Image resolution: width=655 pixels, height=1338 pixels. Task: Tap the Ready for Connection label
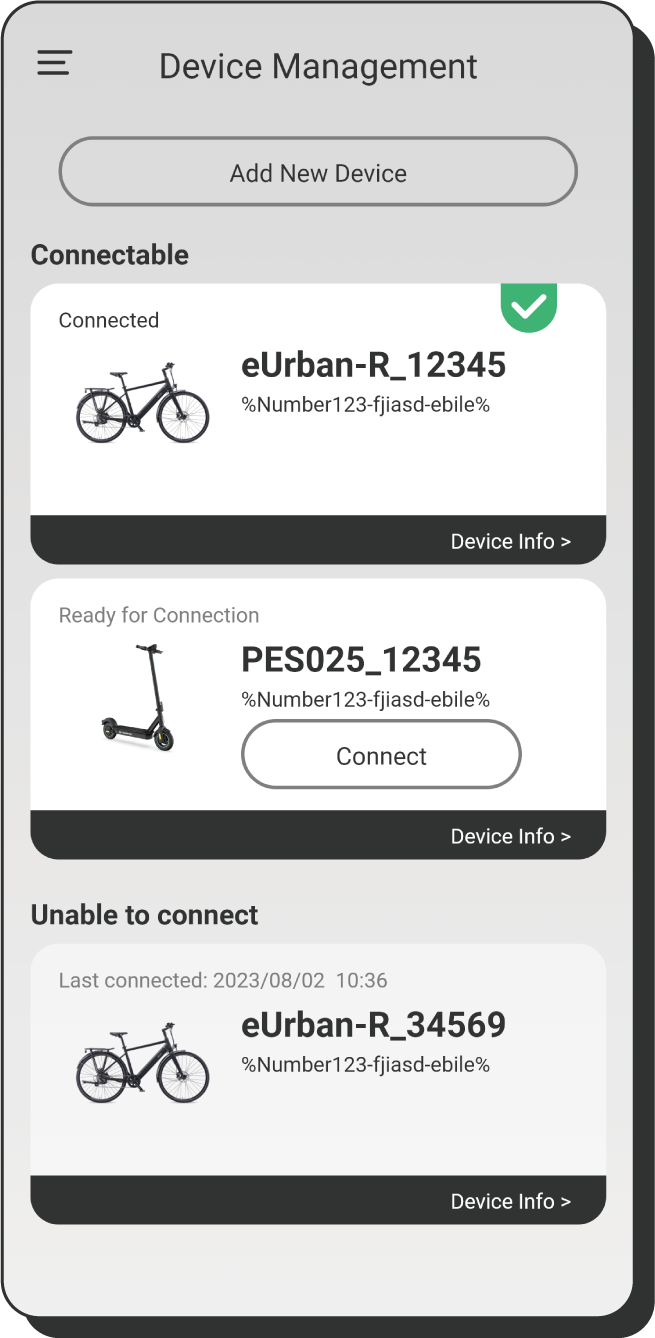pos(159,615)
